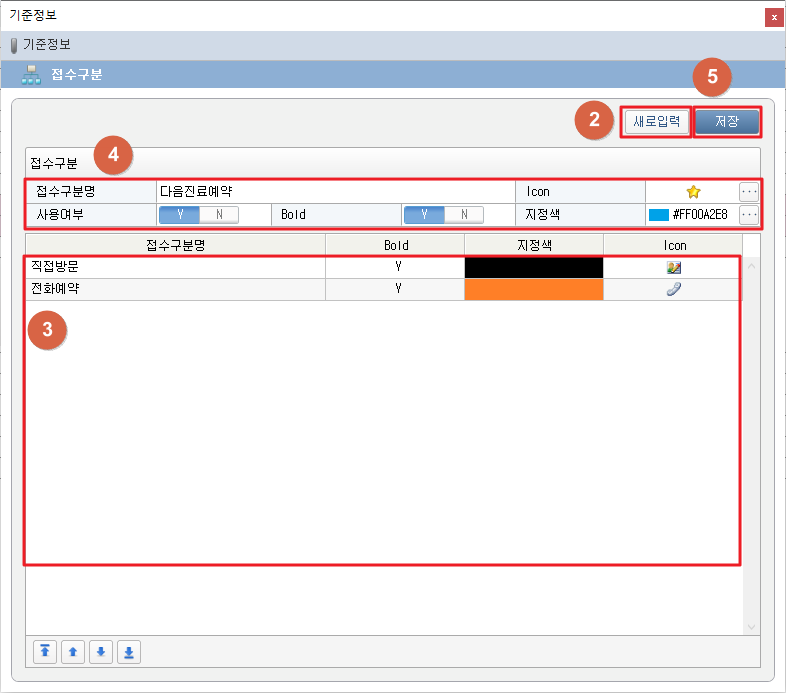The width and height of the screenshot is (787, 693).
Task: Click the orange color cell of 전화예약
Action: pos(534,289)
